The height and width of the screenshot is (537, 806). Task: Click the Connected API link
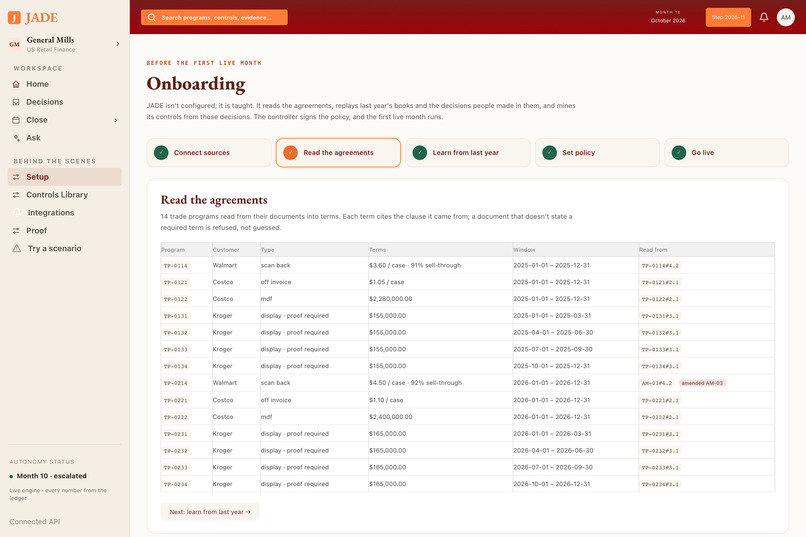click(34, 522)
